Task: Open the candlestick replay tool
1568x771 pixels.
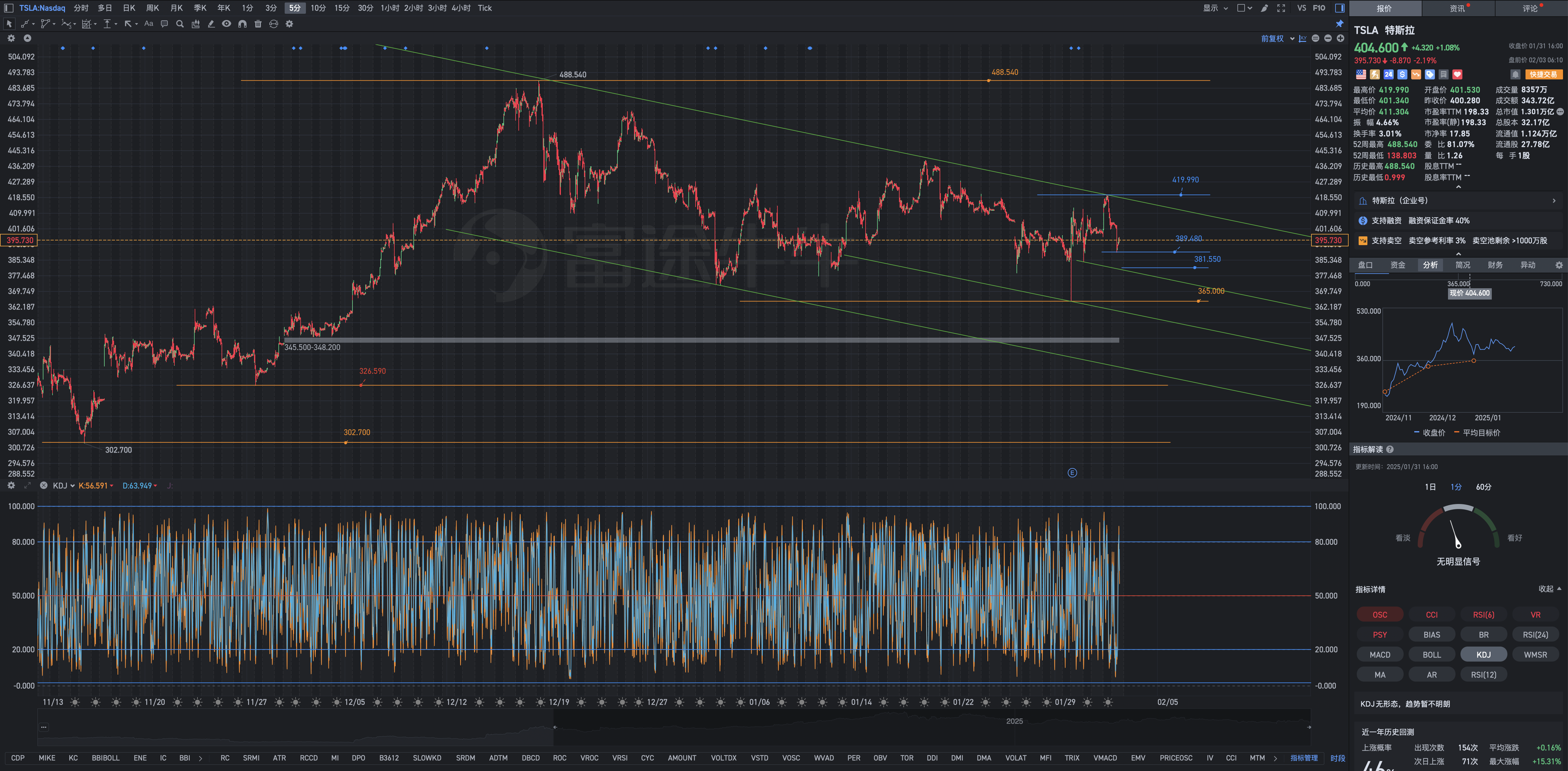Action: [195, 24]
